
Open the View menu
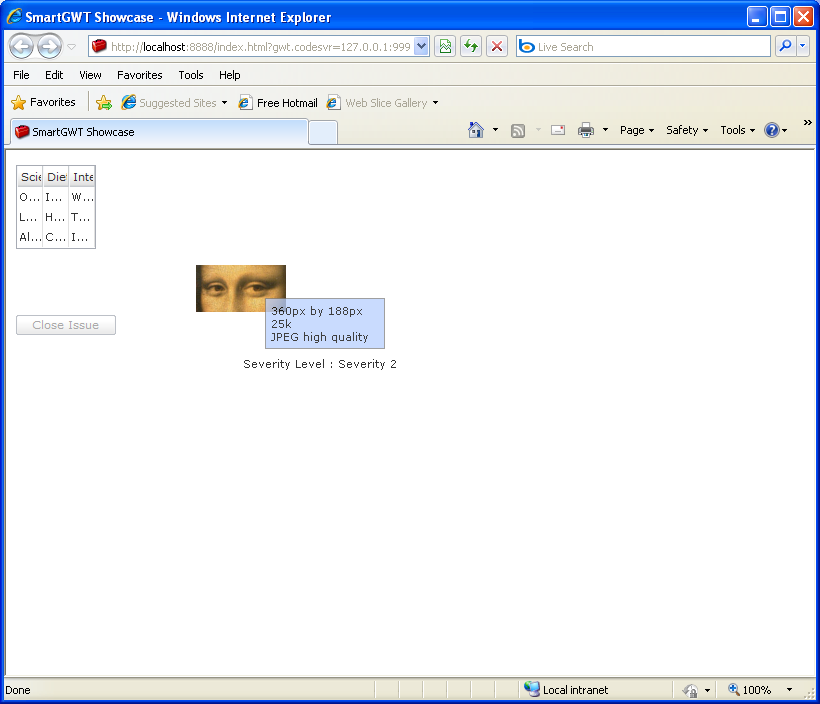click(x=90, y=75)
